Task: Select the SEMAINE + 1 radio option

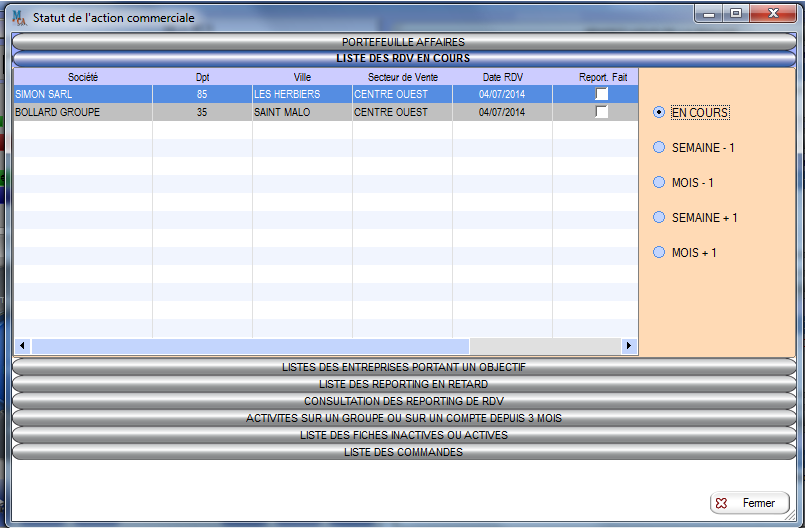Action: 658,217
